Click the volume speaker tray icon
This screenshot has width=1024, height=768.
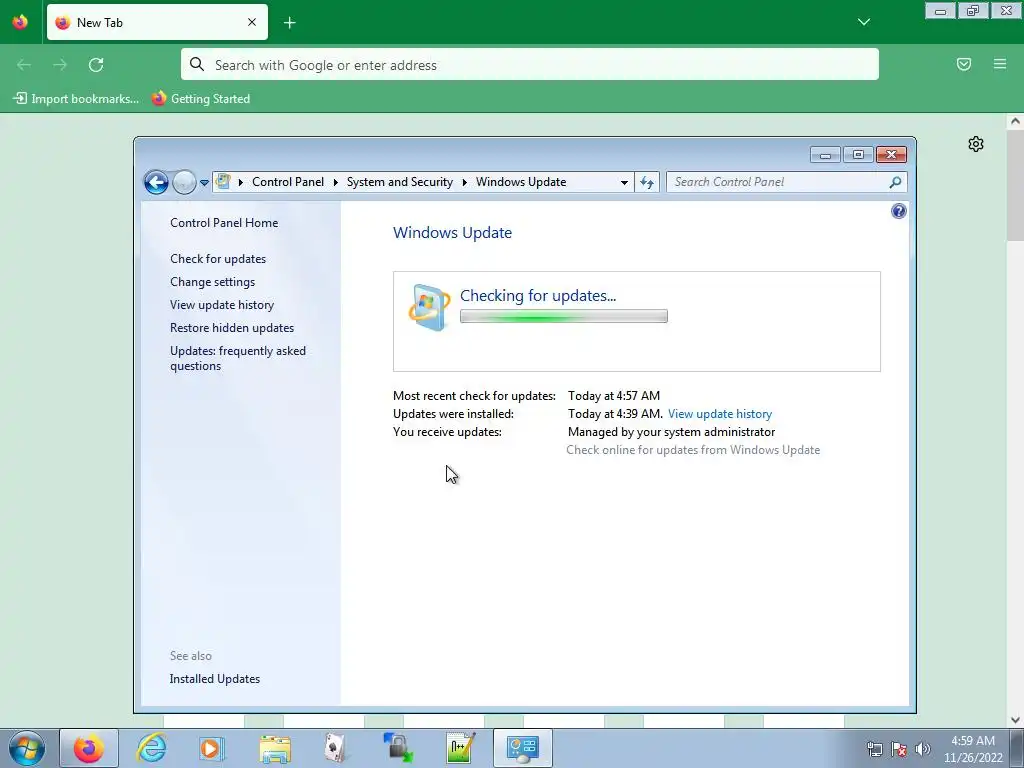(923, 749)
